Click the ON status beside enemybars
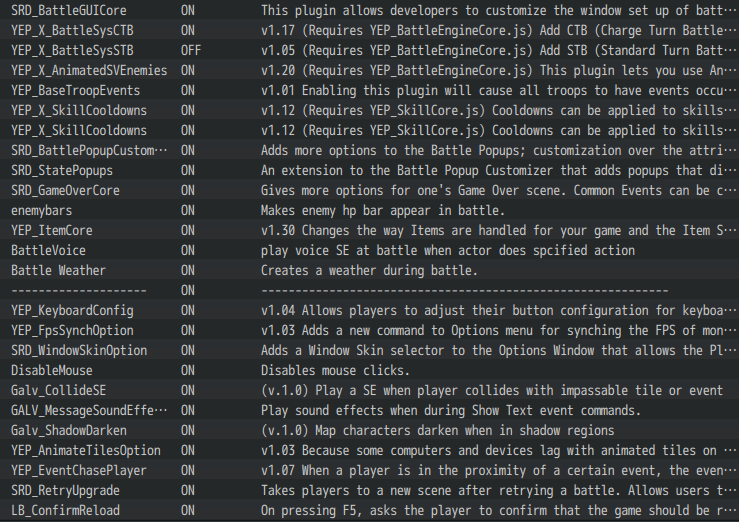This screenshot has height=522, width=739. (188, 210)
